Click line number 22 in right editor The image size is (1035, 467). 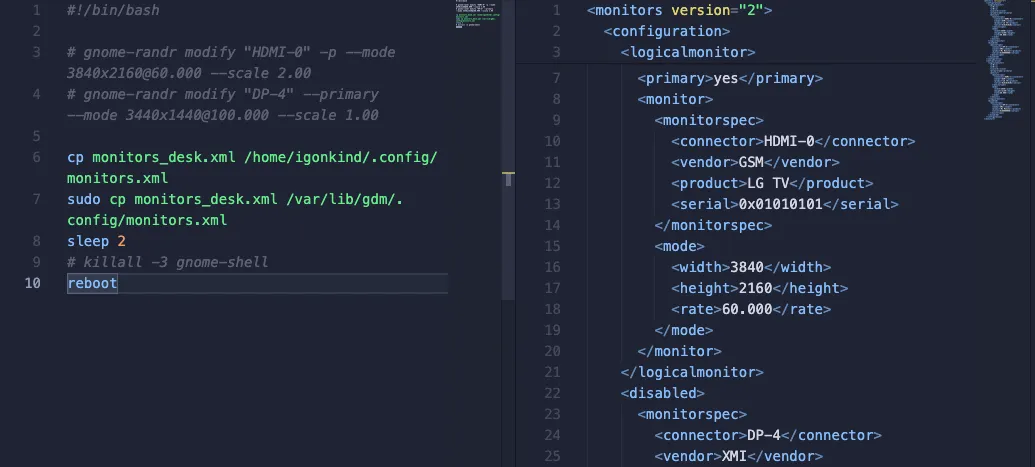[x=552, y=393]
